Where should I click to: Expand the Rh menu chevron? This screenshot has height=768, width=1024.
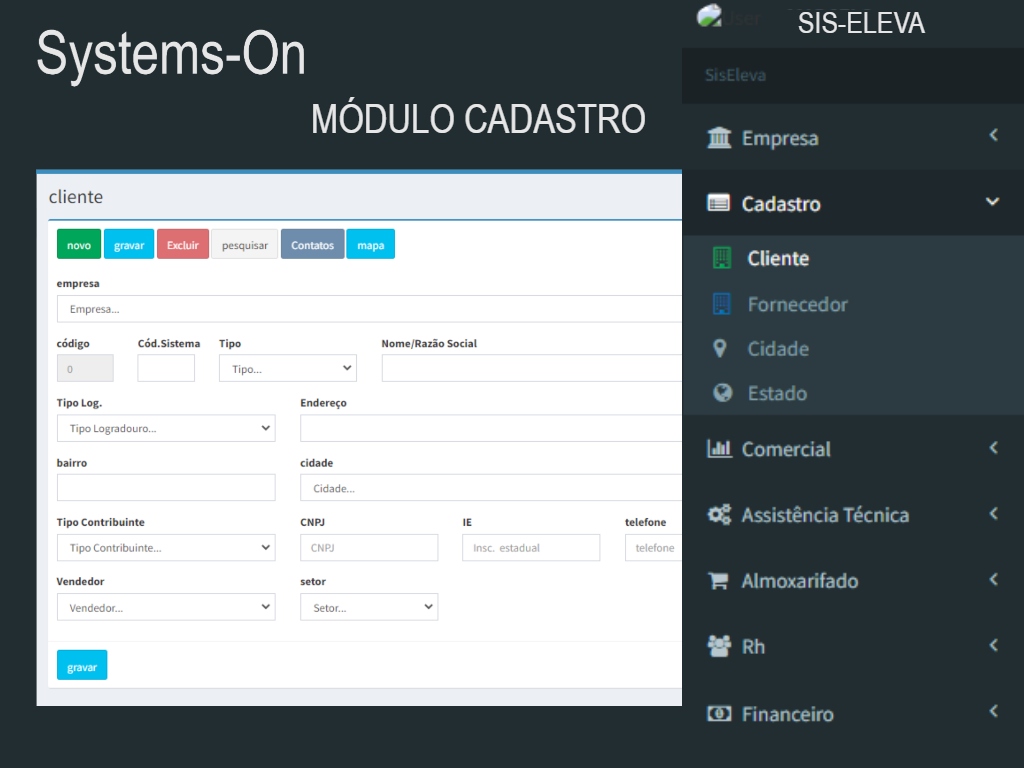[x=993, y=645]
